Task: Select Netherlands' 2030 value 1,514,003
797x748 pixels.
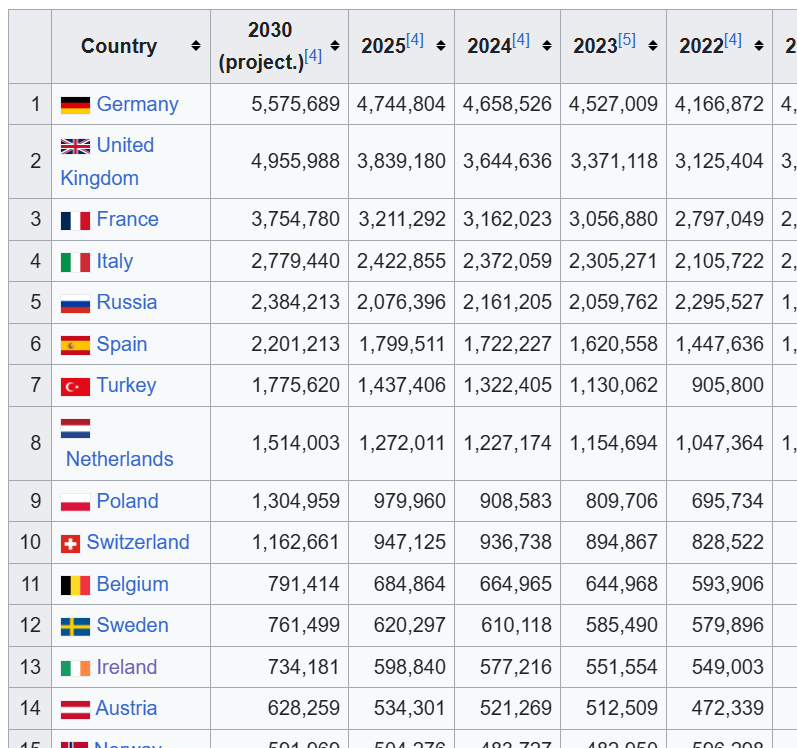Action: [296, 443]
